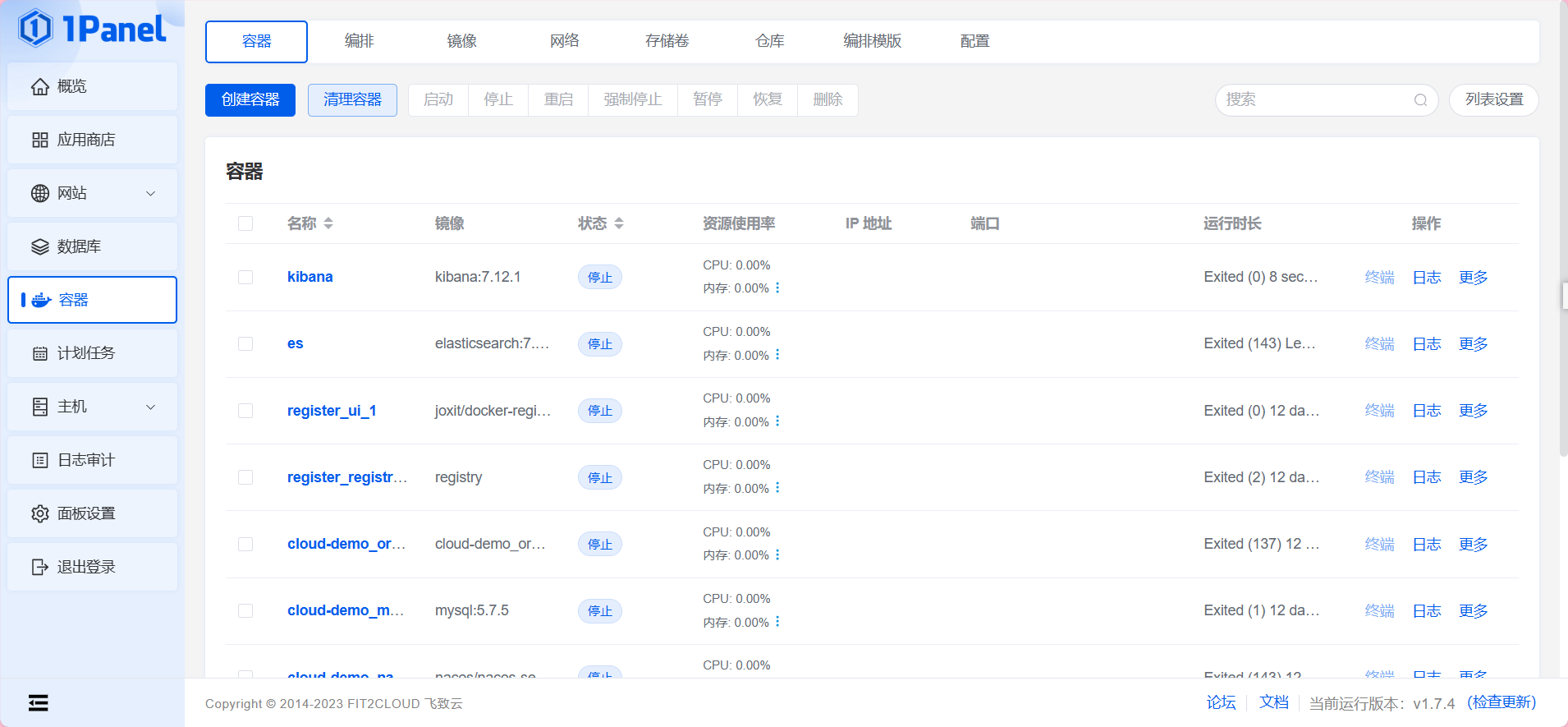Screen dimensions: 1568x727
Task: Expand the 主机 sidebar submenu
Action: 150,407
